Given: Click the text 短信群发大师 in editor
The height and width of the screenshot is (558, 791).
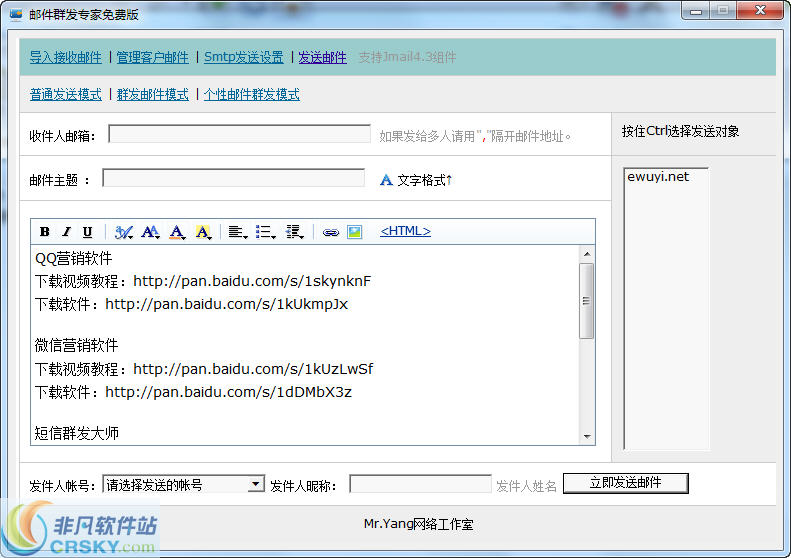Looking at the screenshot, I should click(77, 433).
